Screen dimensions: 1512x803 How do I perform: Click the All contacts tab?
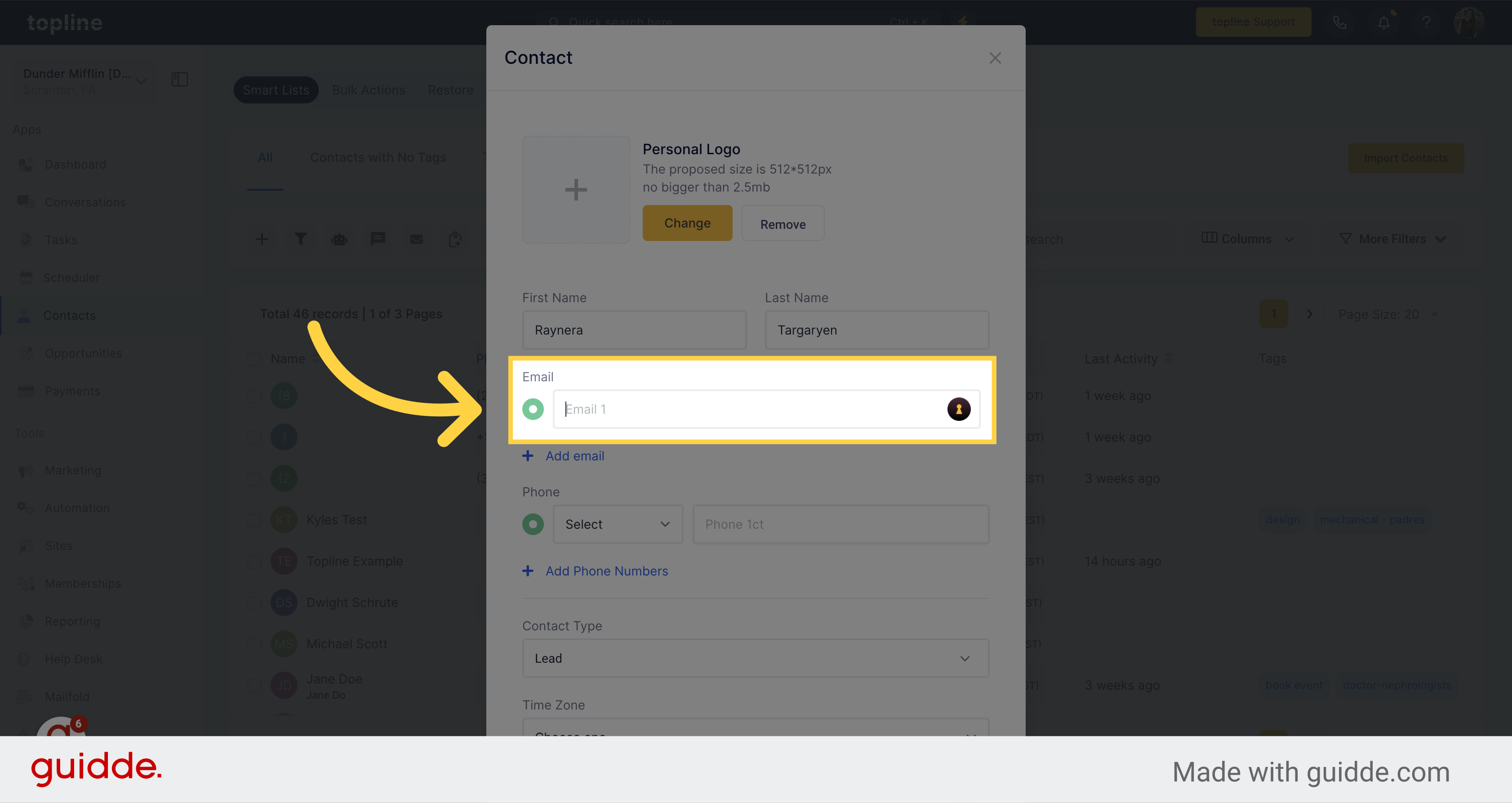263,157
